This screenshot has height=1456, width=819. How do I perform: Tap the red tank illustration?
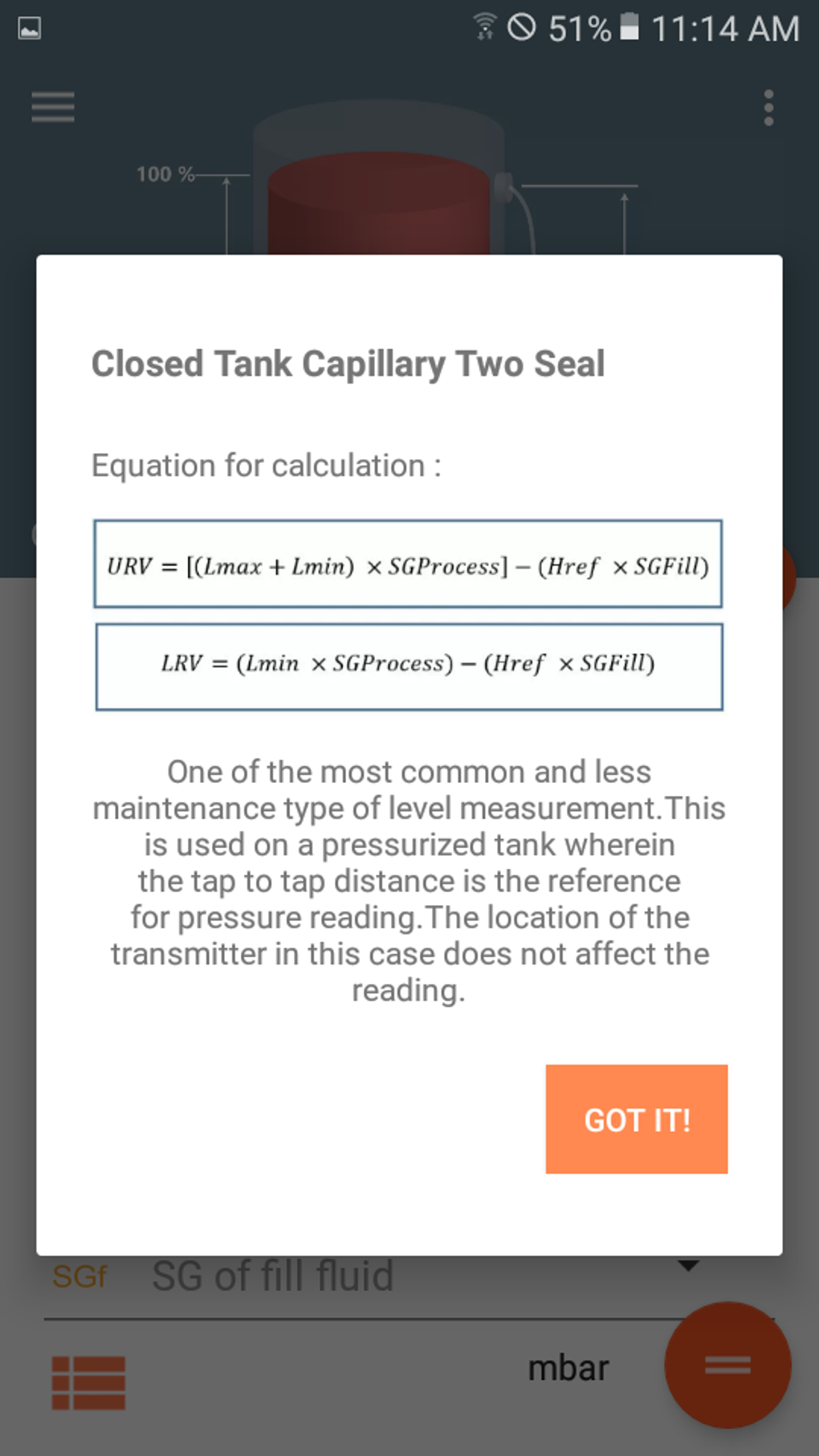pos(378,203)
